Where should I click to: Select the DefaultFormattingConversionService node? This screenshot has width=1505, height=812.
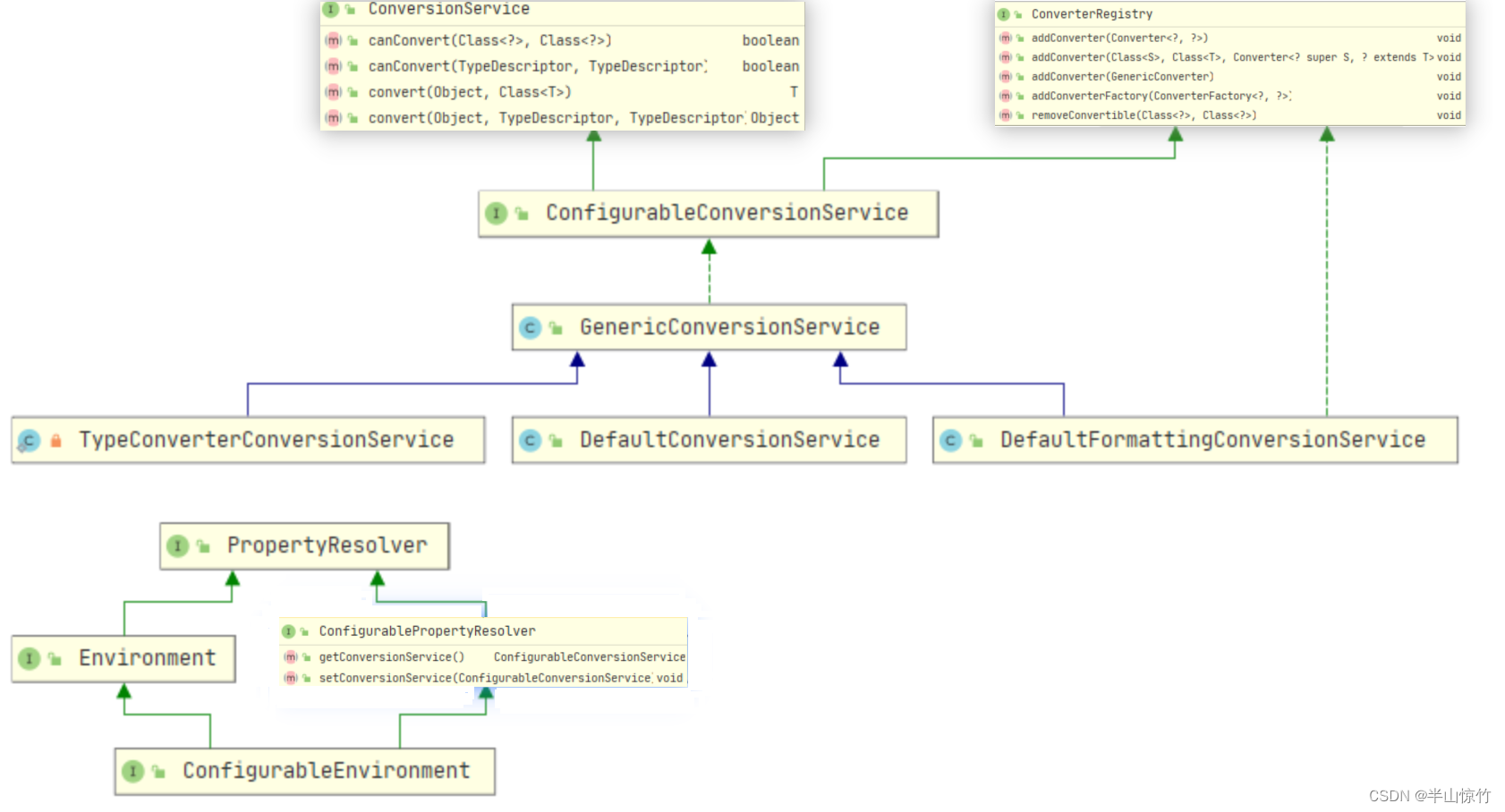1195,440
